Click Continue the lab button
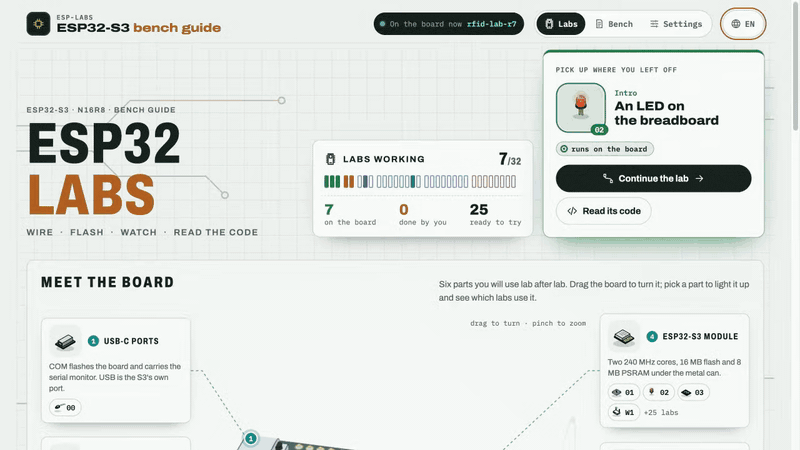This screenshot has height=450, width=800. [x=654, y=179]
